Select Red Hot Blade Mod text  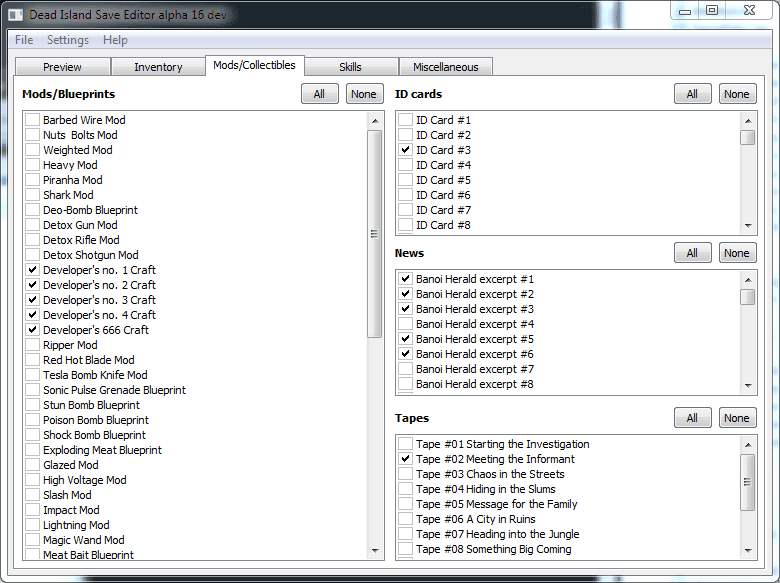89,360
